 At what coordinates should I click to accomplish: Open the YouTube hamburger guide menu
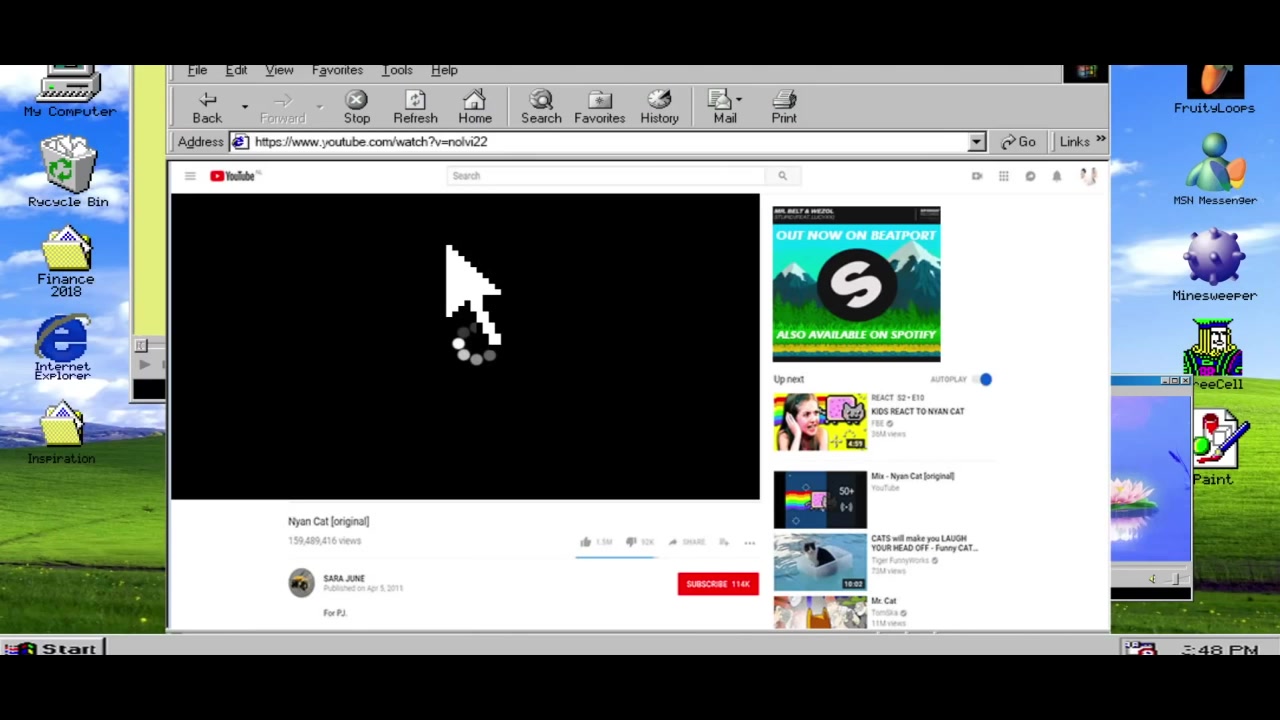point(190,176)
